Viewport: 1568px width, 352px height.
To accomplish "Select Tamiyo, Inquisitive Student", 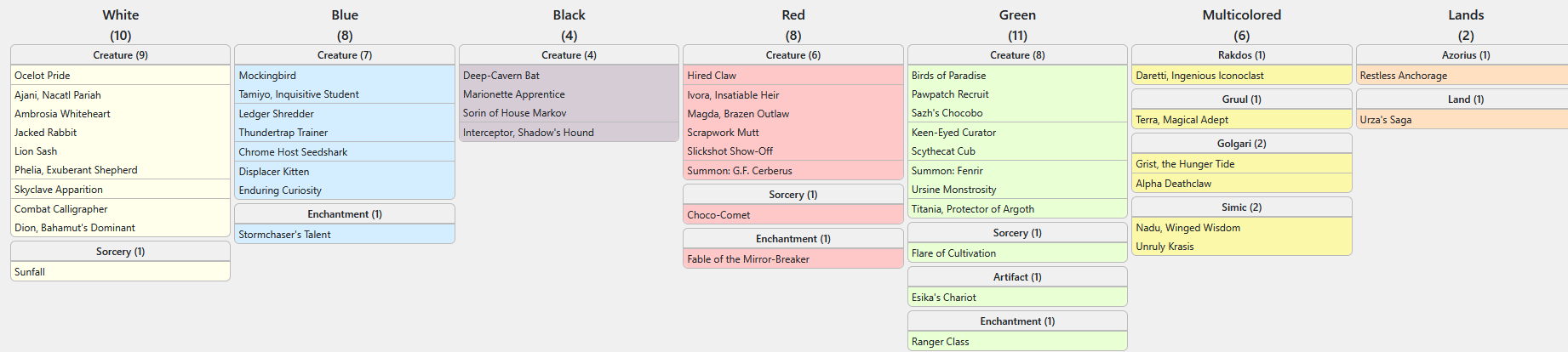I will [299, 94].
